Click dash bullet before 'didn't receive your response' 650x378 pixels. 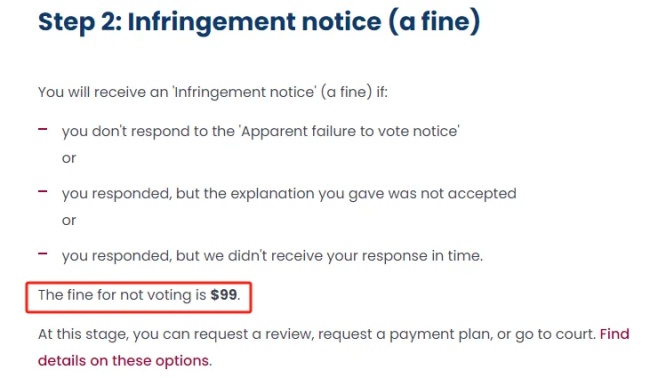click(43, 254)
